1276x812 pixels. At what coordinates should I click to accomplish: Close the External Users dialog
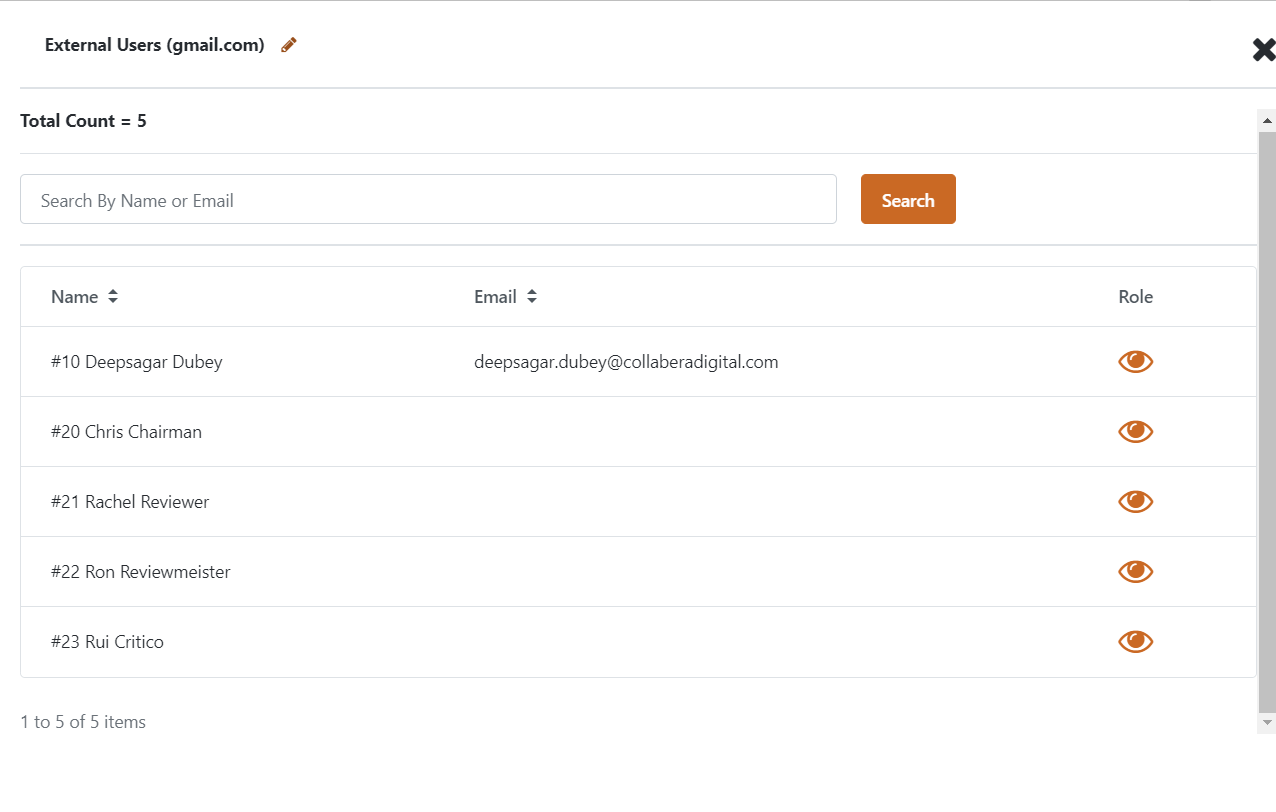1262,49
